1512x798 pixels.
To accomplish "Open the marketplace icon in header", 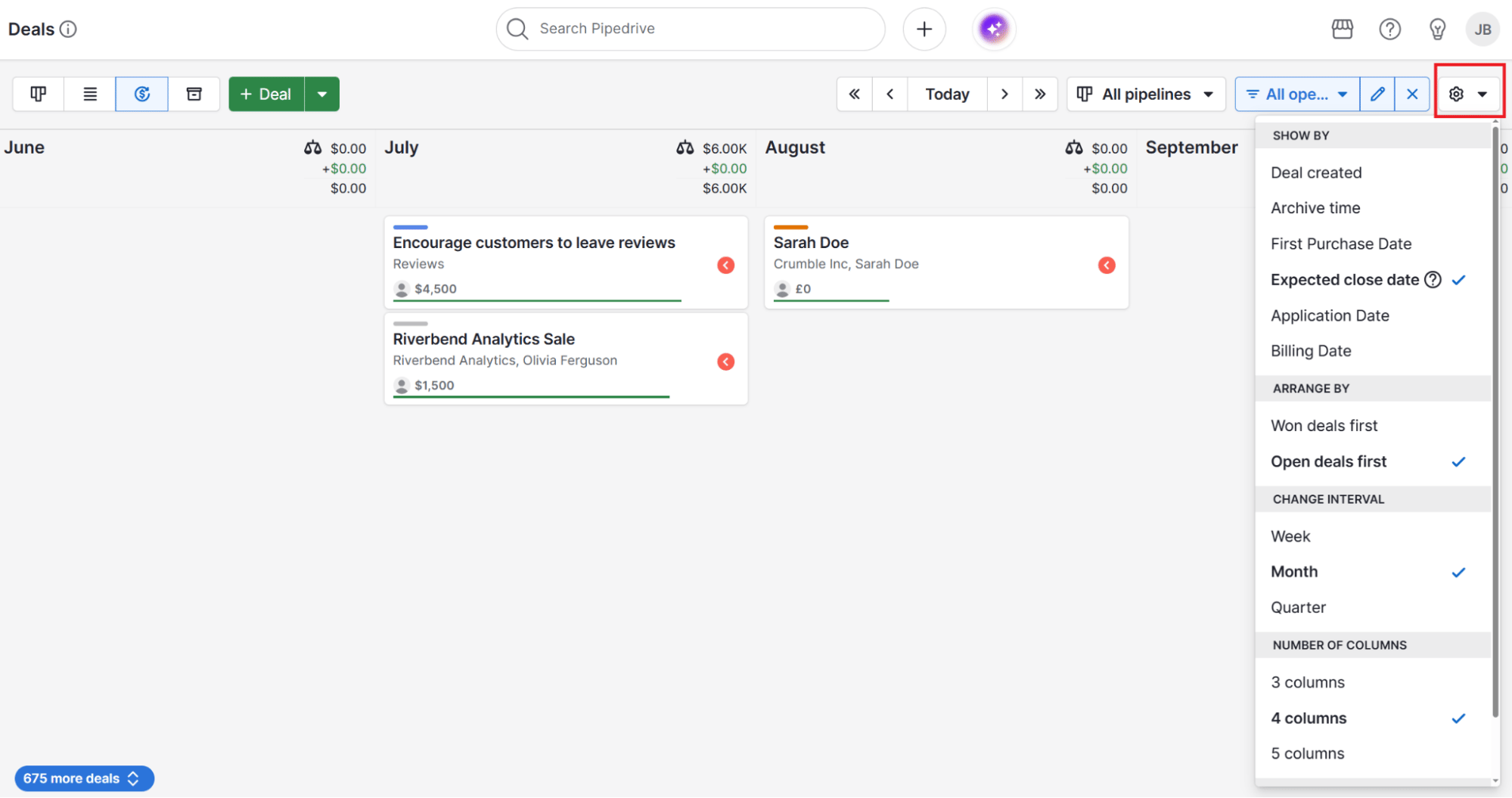I will pyautogui.click(x=1342, y=29).
